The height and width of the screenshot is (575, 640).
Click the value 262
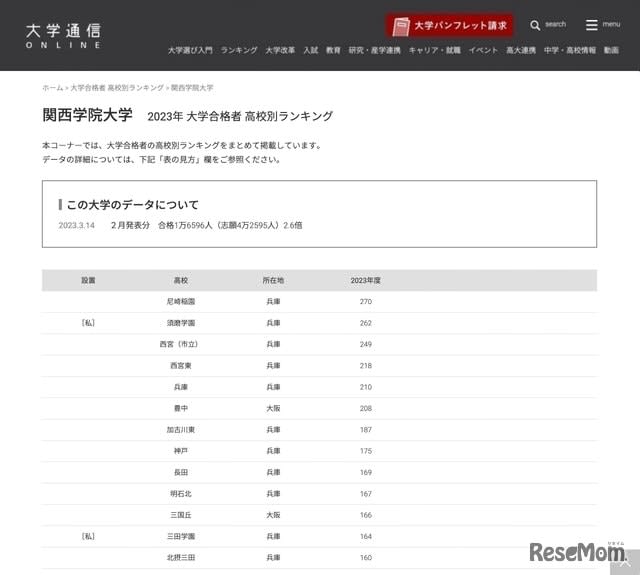tap(366, 323)
